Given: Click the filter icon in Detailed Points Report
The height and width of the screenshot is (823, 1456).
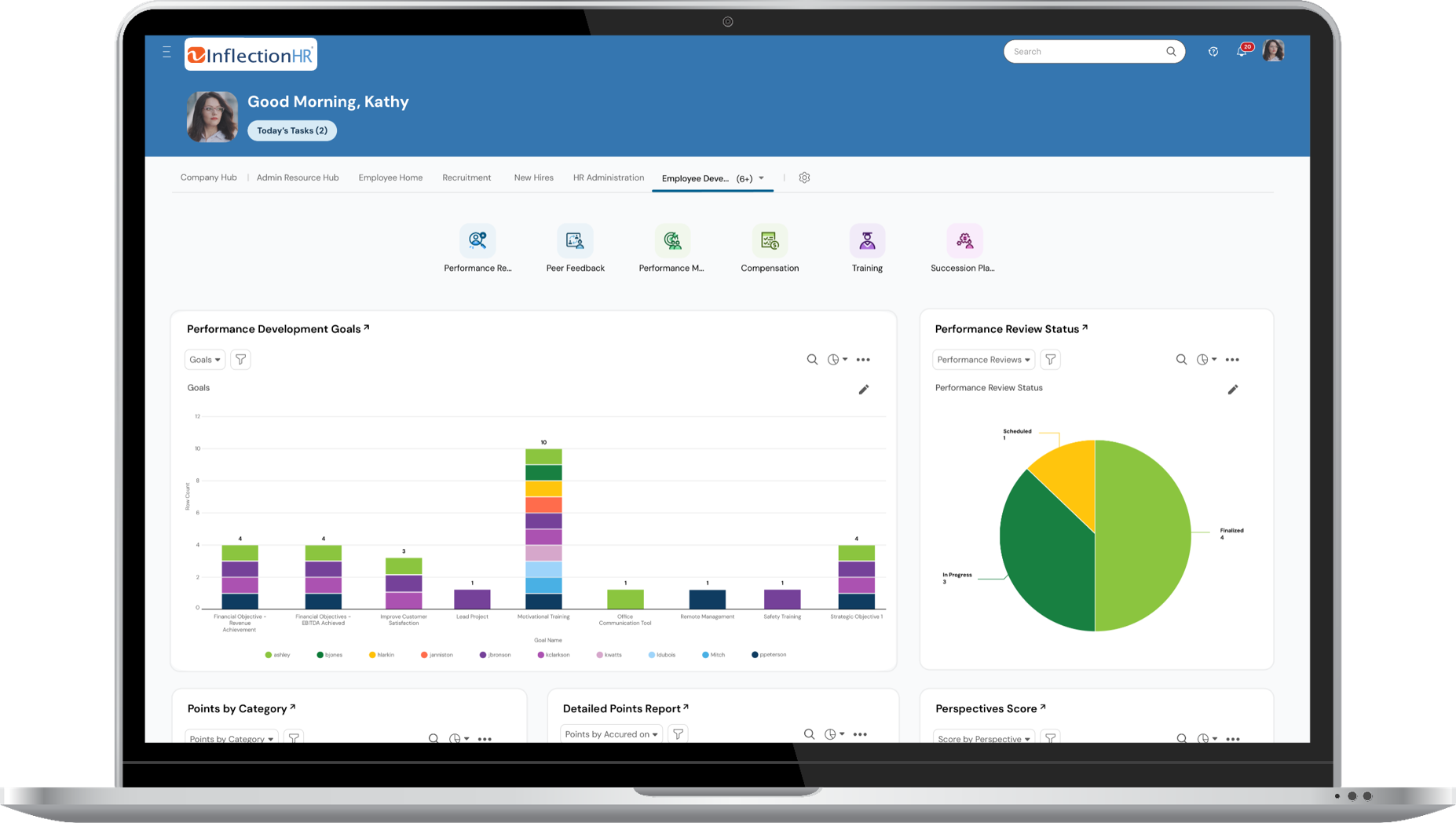Looking at the screenshot, I should [678, 734].
